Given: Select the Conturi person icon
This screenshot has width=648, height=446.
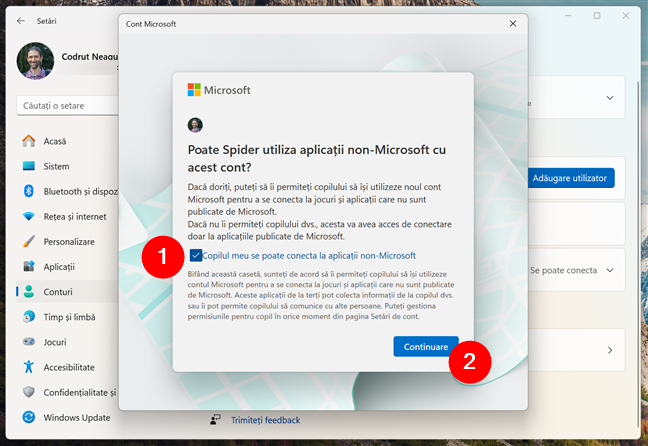Looking at the screenshot, I should click(29, 291).
